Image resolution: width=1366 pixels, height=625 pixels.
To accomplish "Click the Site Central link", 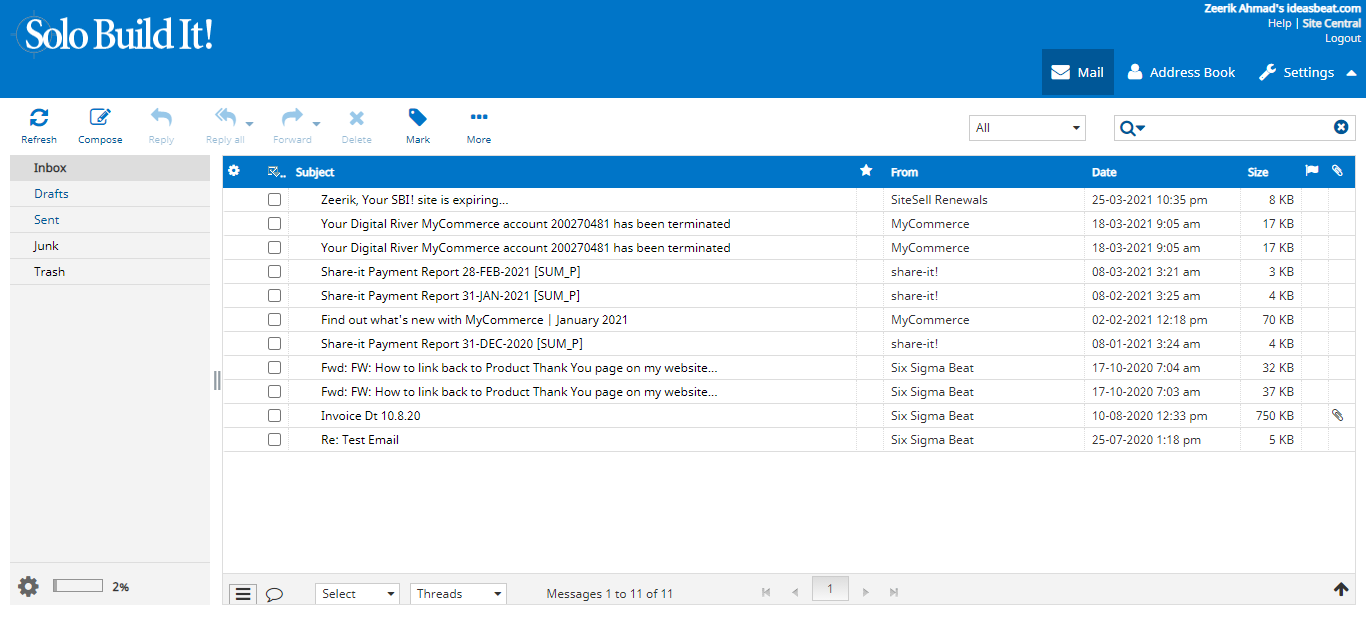I will coord(1332,23).
